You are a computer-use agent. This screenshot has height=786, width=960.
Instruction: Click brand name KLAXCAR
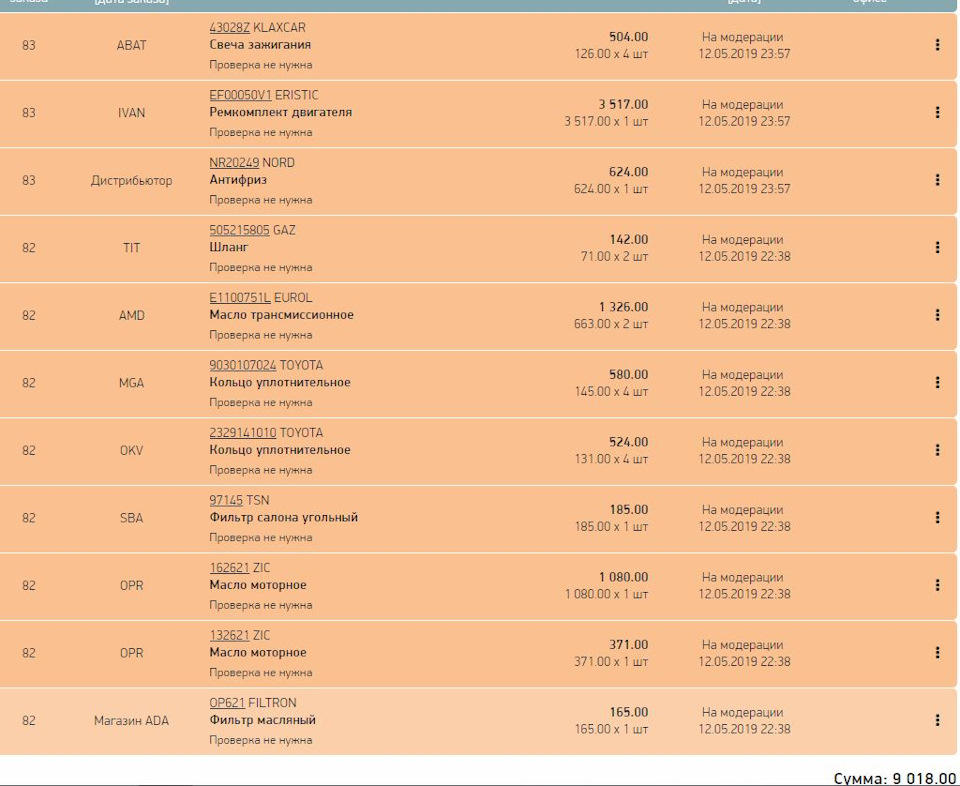(x=279, y=28)
